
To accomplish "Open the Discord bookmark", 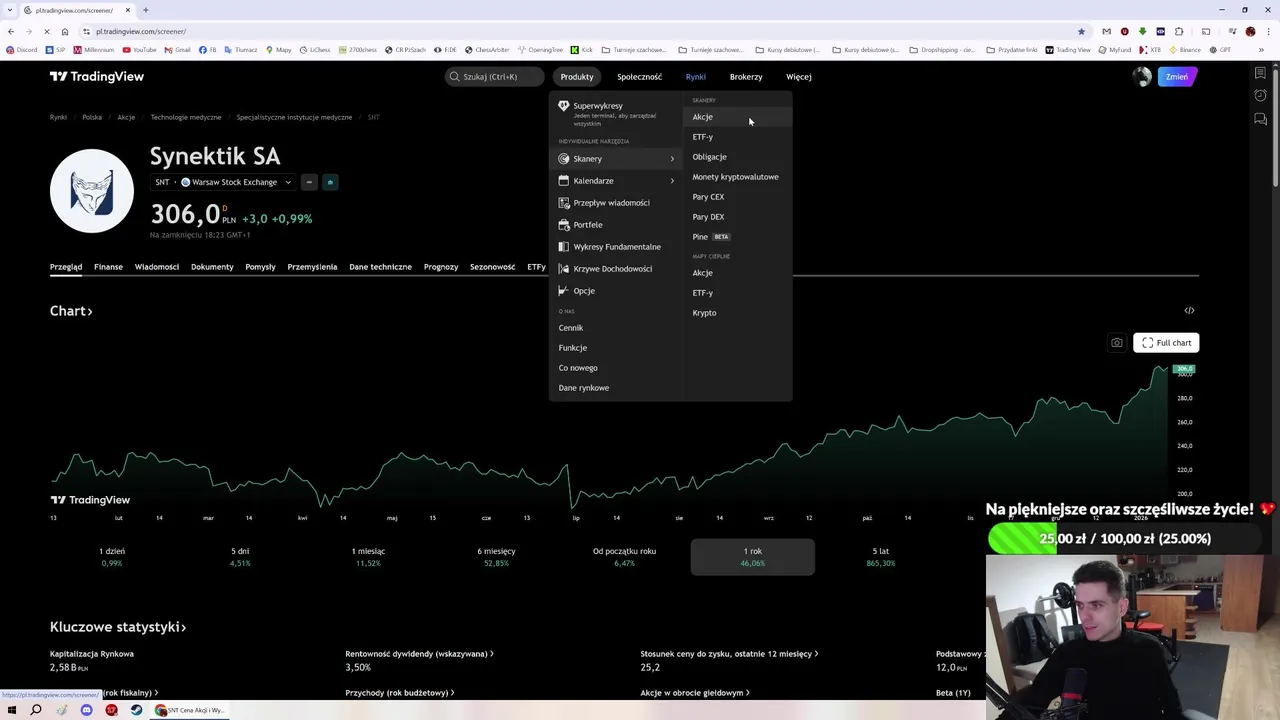I will coord(21,50).
